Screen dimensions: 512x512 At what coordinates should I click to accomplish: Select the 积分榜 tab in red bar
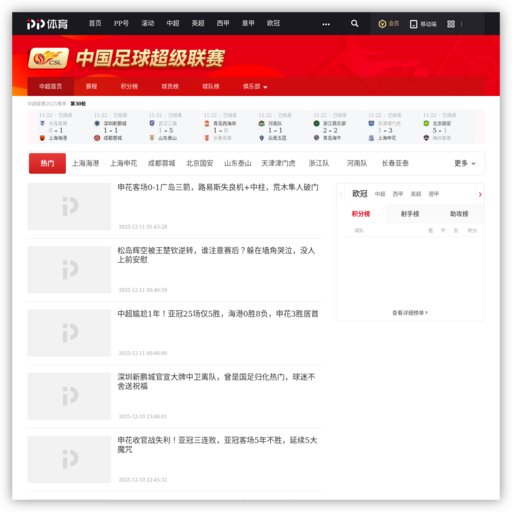(129, 87)
